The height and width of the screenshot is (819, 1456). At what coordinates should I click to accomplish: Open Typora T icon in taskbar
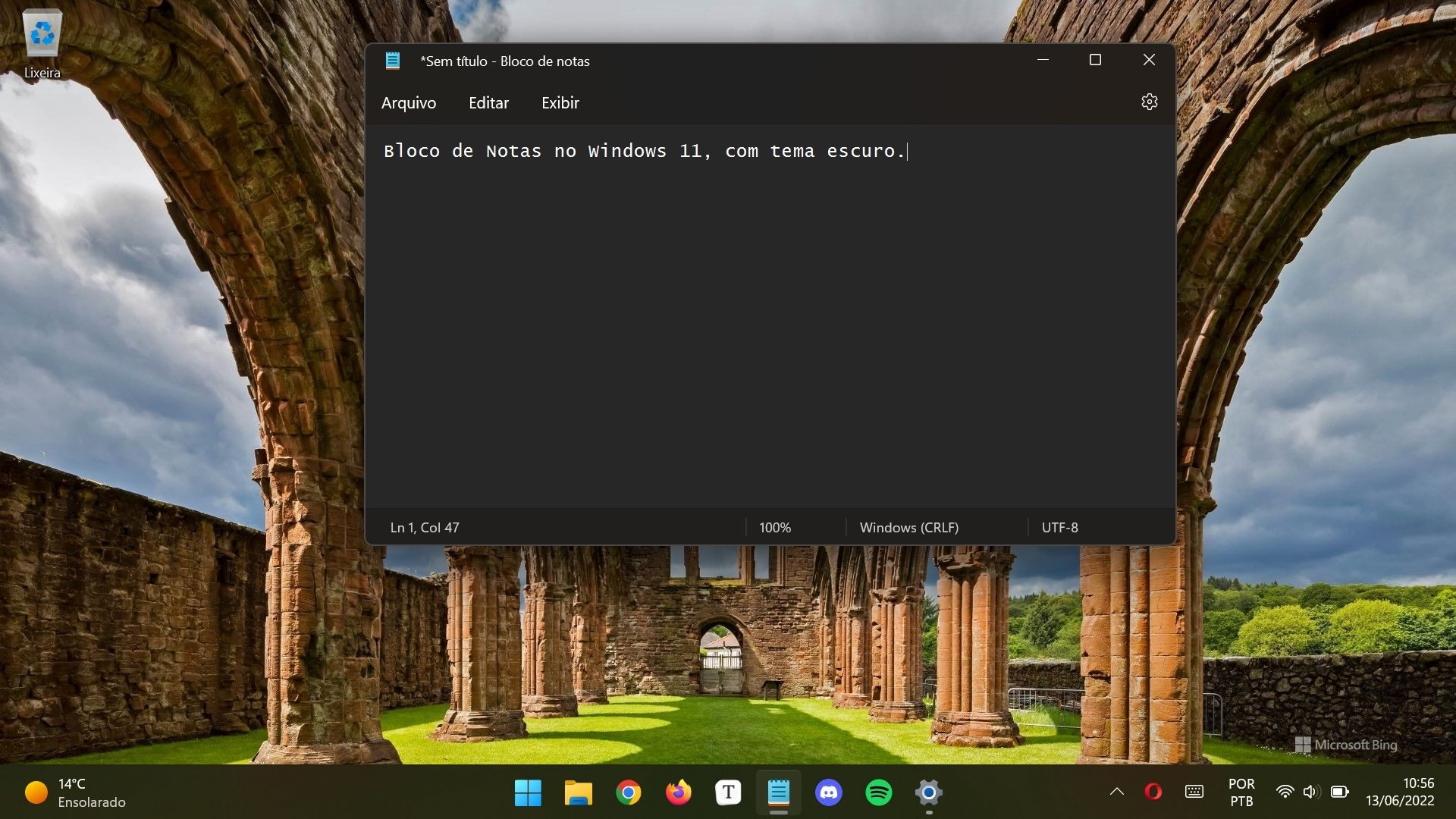coord(728,792)
